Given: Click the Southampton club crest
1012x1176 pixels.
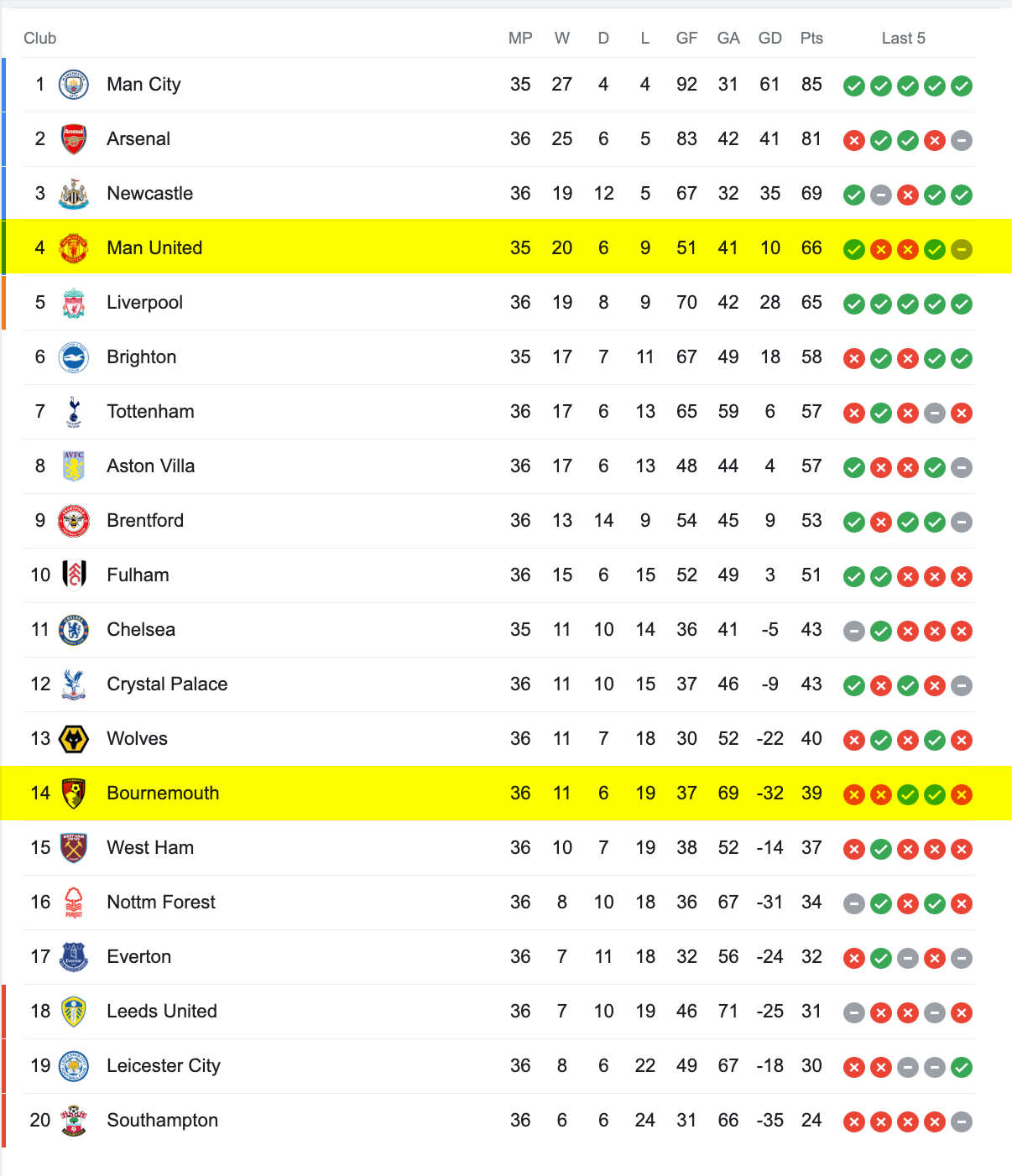Looking at the screenshot, I should [74, 1121].
